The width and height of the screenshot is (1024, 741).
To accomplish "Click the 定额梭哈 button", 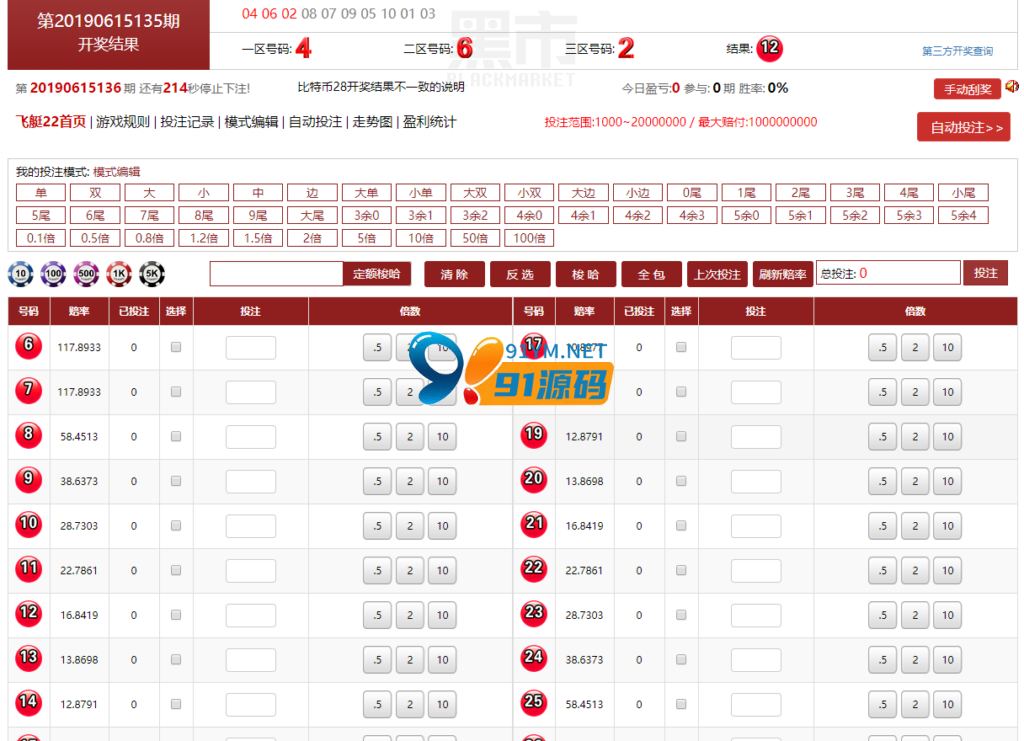I will tap(377, 274).
